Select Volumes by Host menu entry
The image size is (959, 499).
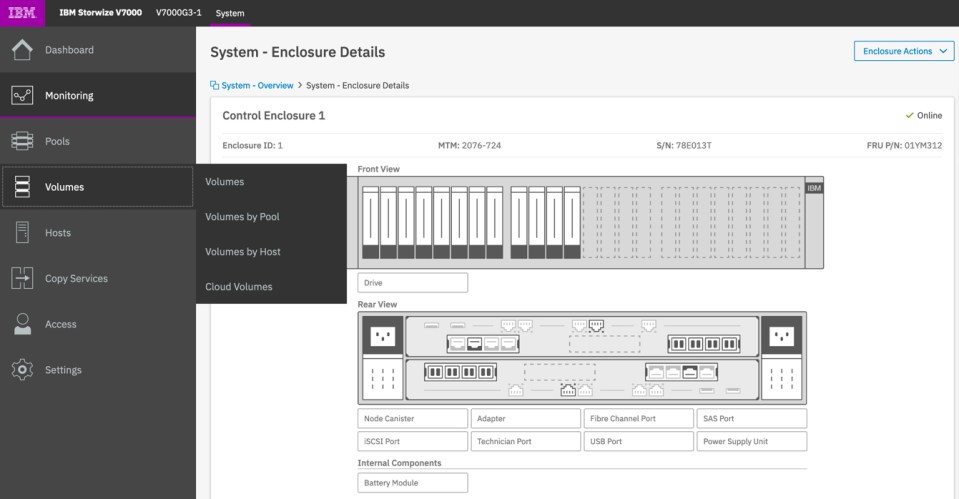[243, 252]
